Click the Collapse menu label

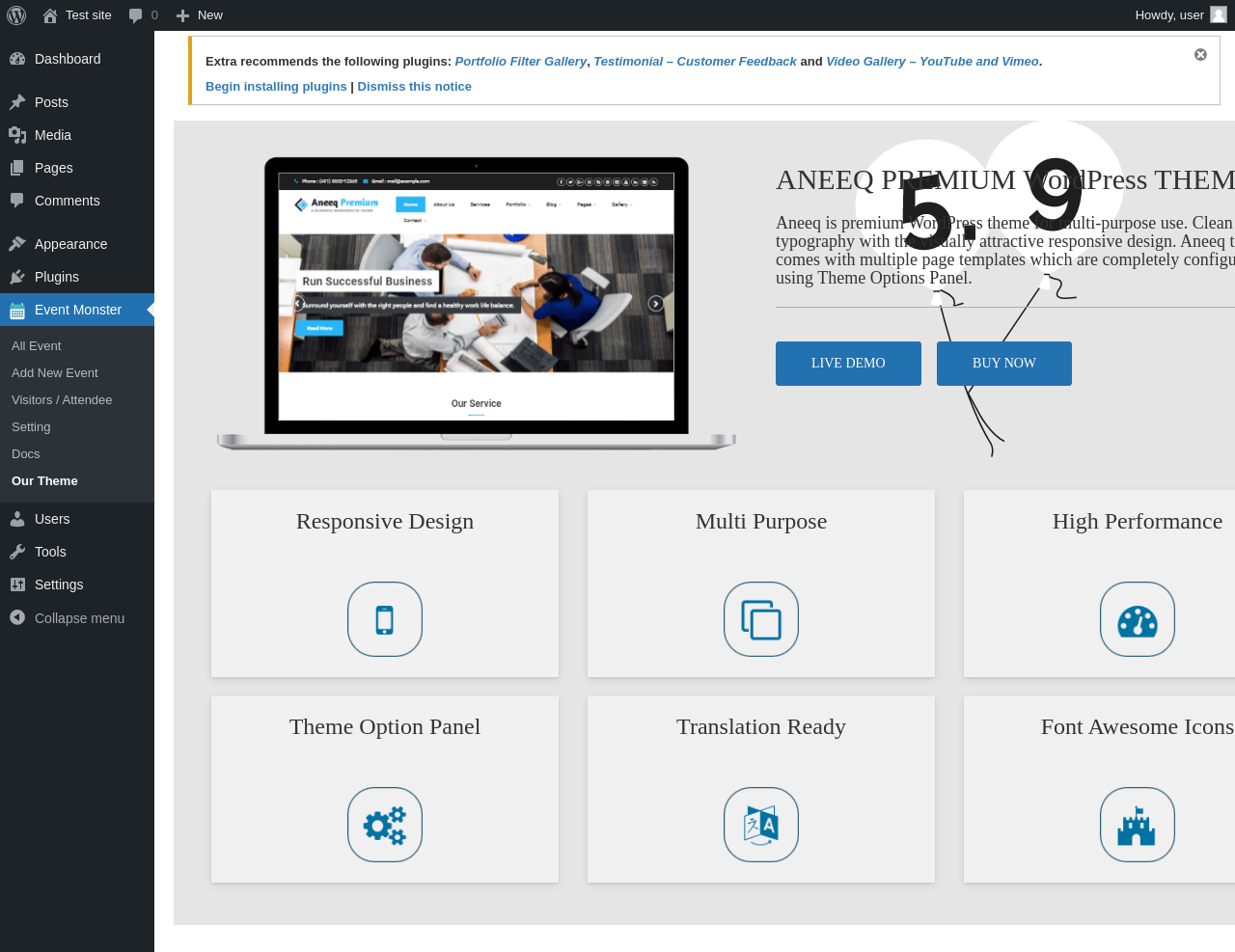[x=79, y=618]
